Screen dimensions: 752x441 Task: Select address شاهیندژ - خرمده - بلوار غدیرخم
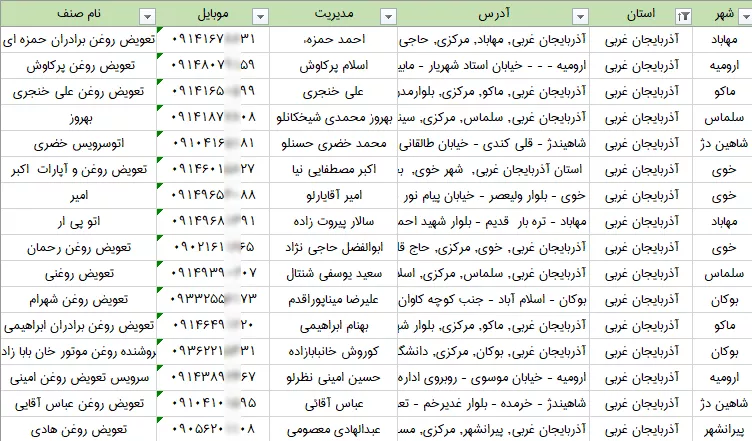click(x=494, y=403)
